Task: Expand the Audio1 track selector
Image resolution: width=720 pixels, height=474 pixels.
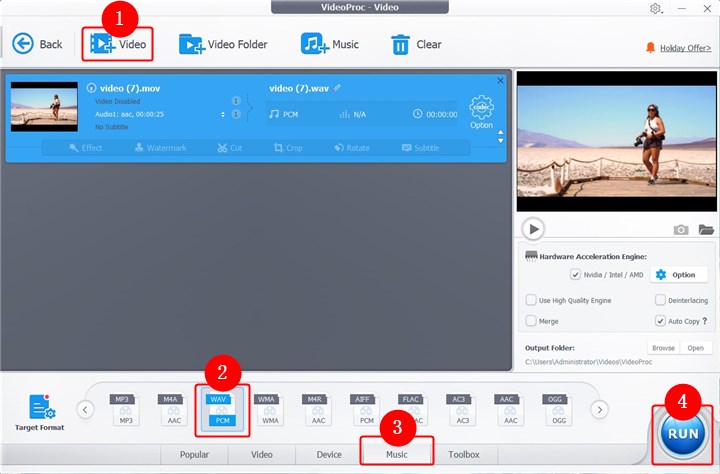Action: click(x=223, y=114)
